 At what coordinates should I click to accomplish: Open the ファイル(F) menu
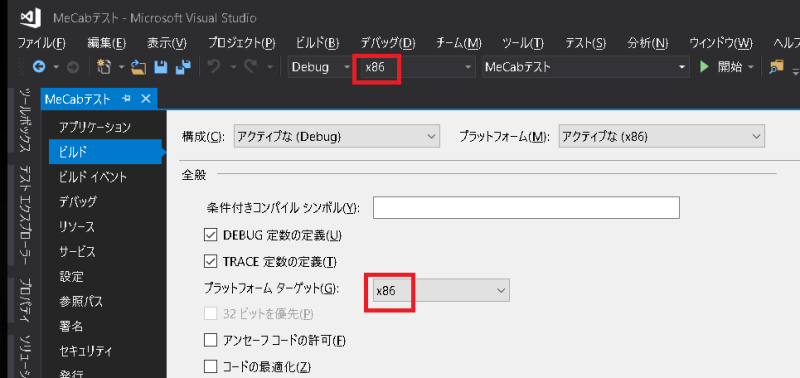click(x=42, y=43)
